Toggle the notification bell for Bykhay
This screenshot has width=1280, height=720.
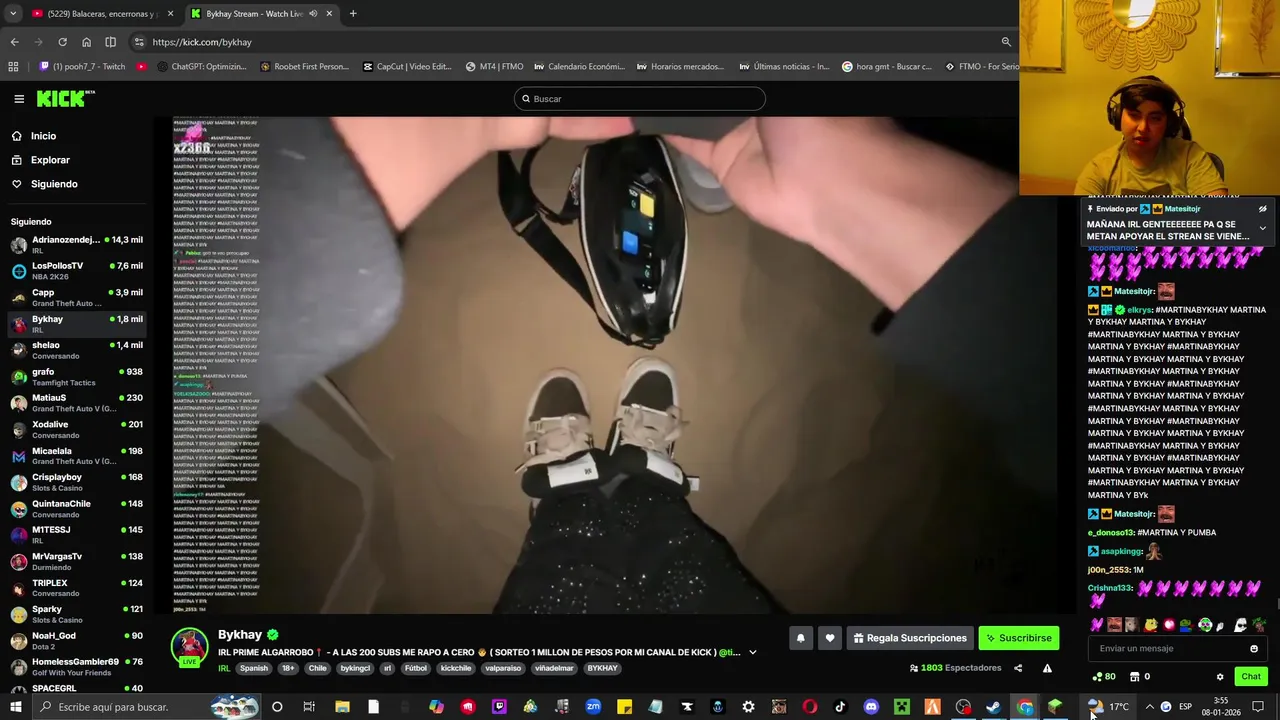click(x=800, y=638)
